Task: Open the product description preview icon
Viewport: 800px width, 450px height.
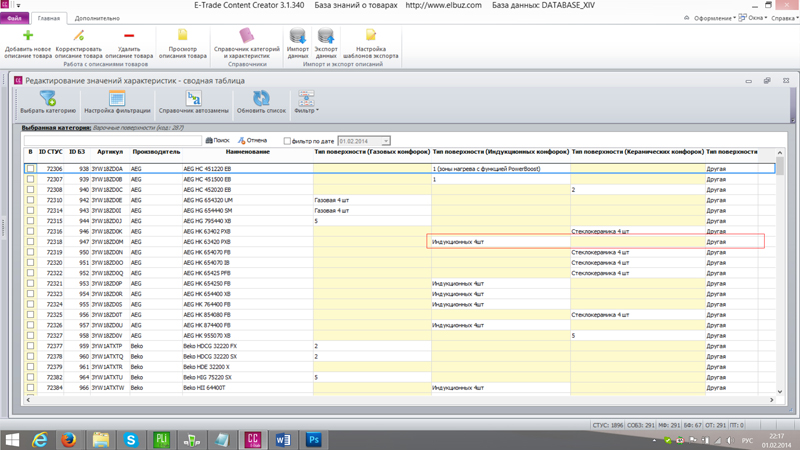Action: [183, 35]
